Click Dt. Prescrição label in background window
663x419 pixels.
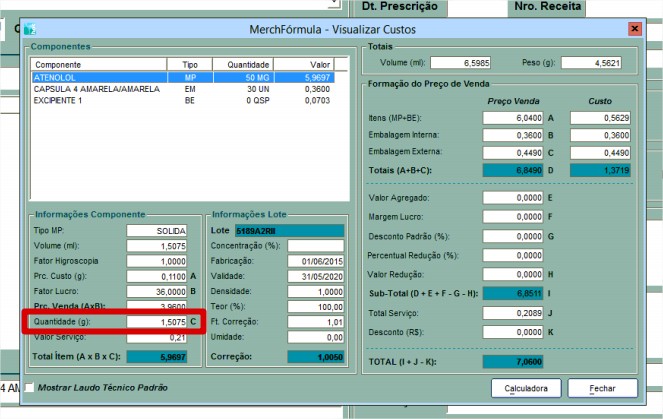tap(400, 6)
